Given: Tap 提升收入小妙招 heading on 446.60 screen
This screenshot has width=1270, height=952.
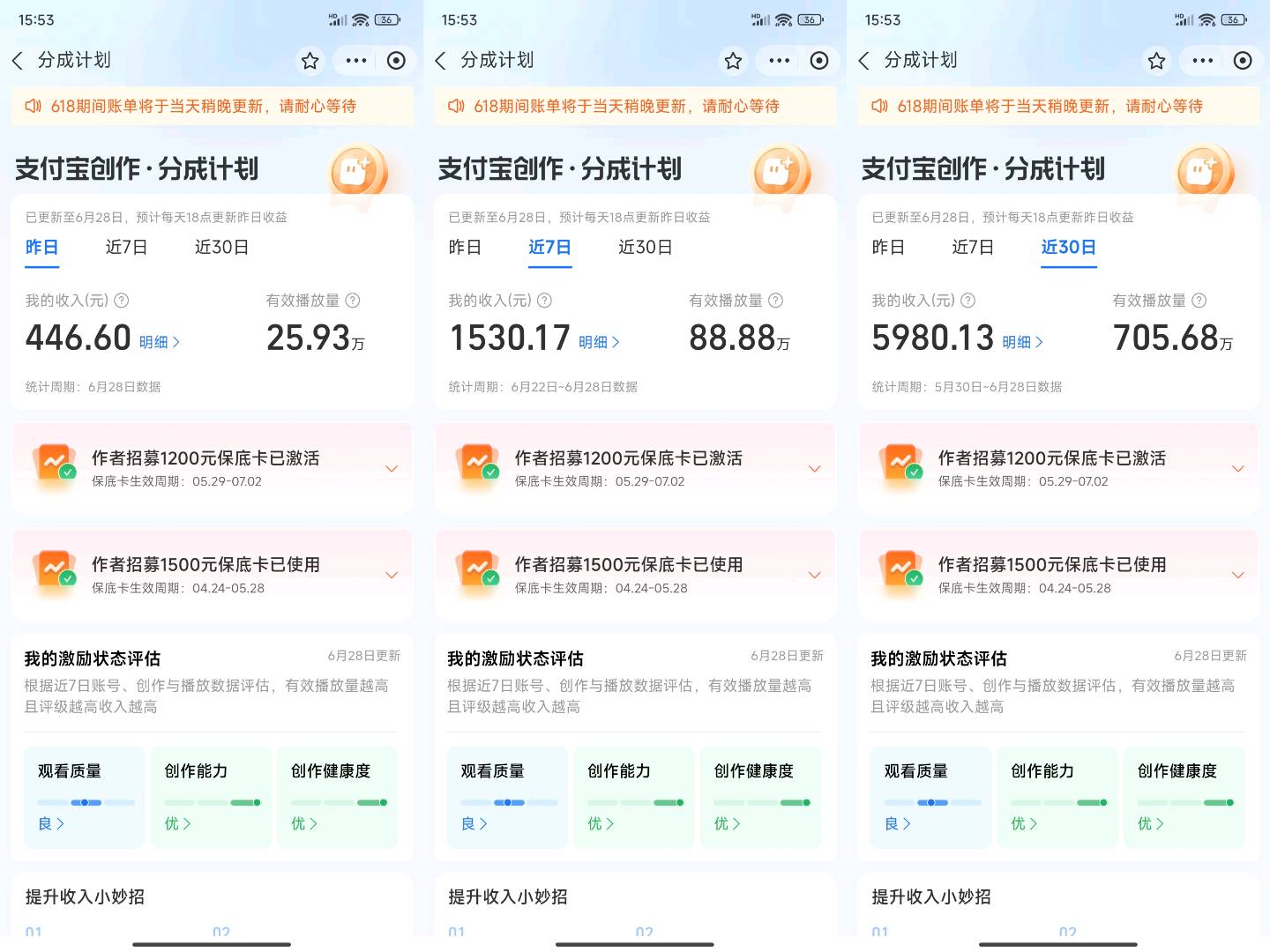Looking at the screenshot, I should (85, 896).
